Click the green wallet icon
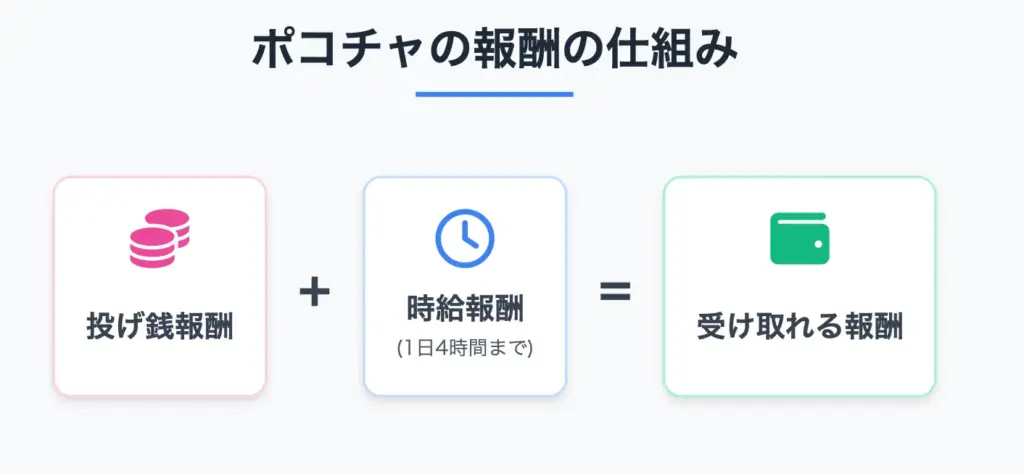 click(x=799, y=238)
